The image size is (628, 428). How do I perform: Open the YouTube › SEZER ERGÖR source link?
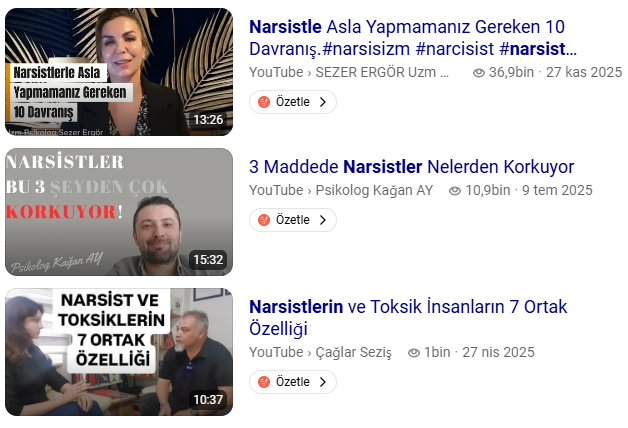(x=349, y=72)
